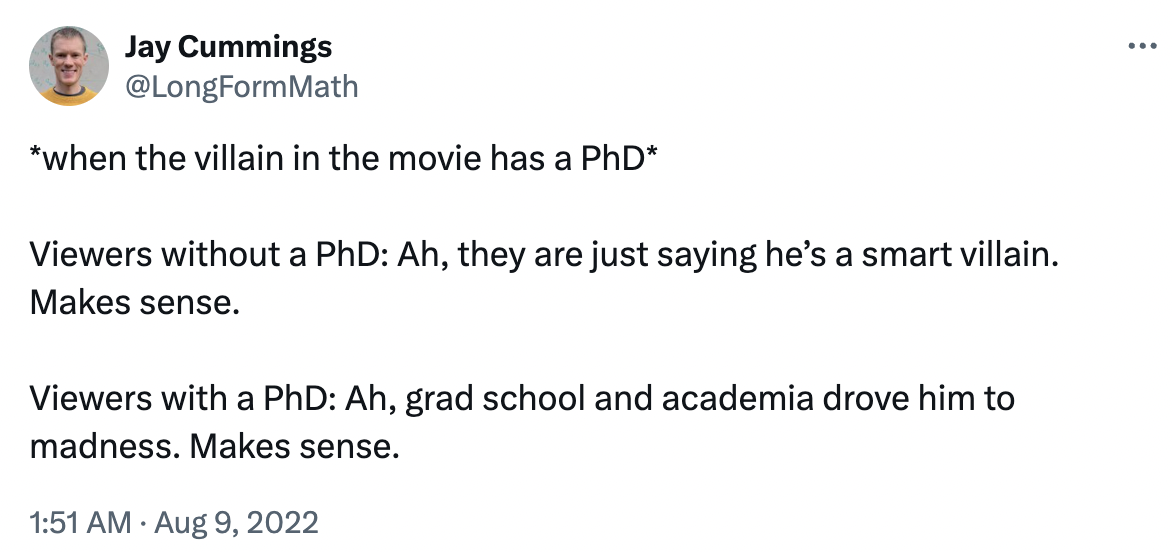Click the "Viewers with a PhD:" text

[x=182, y=399]
